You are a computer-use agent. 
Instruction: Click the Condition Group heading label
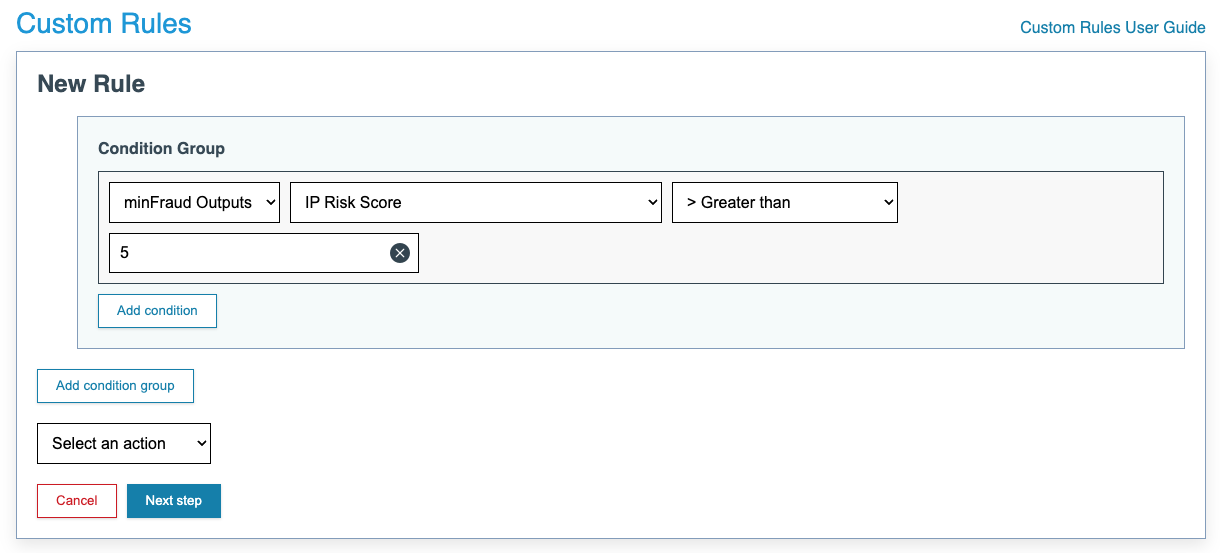click(161, 148)
